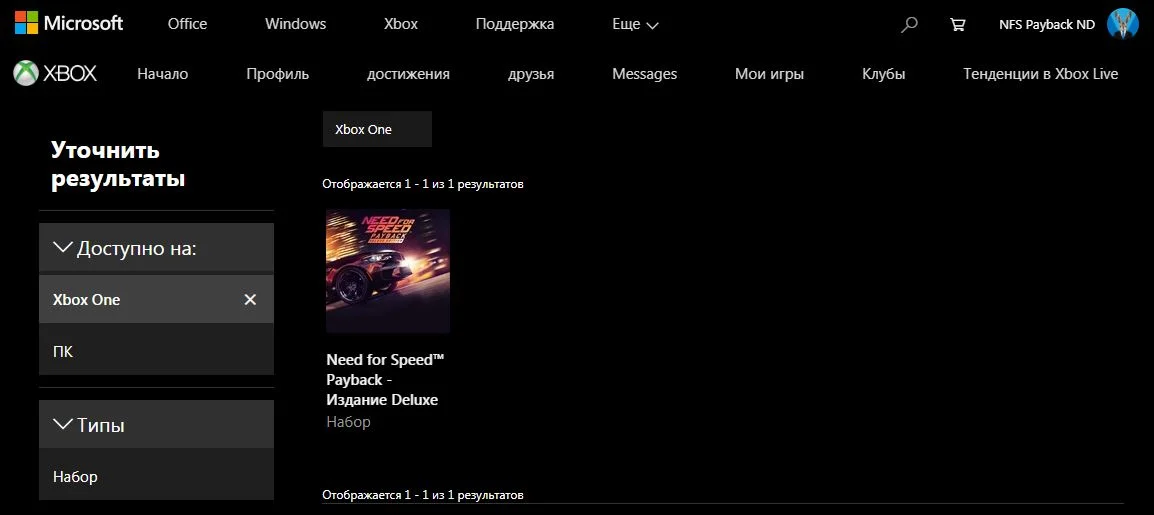The height and width of the screenshot is (515, 1154).
Task: Go to the 'Профиль' tab
Action: (x=277, y=74)
